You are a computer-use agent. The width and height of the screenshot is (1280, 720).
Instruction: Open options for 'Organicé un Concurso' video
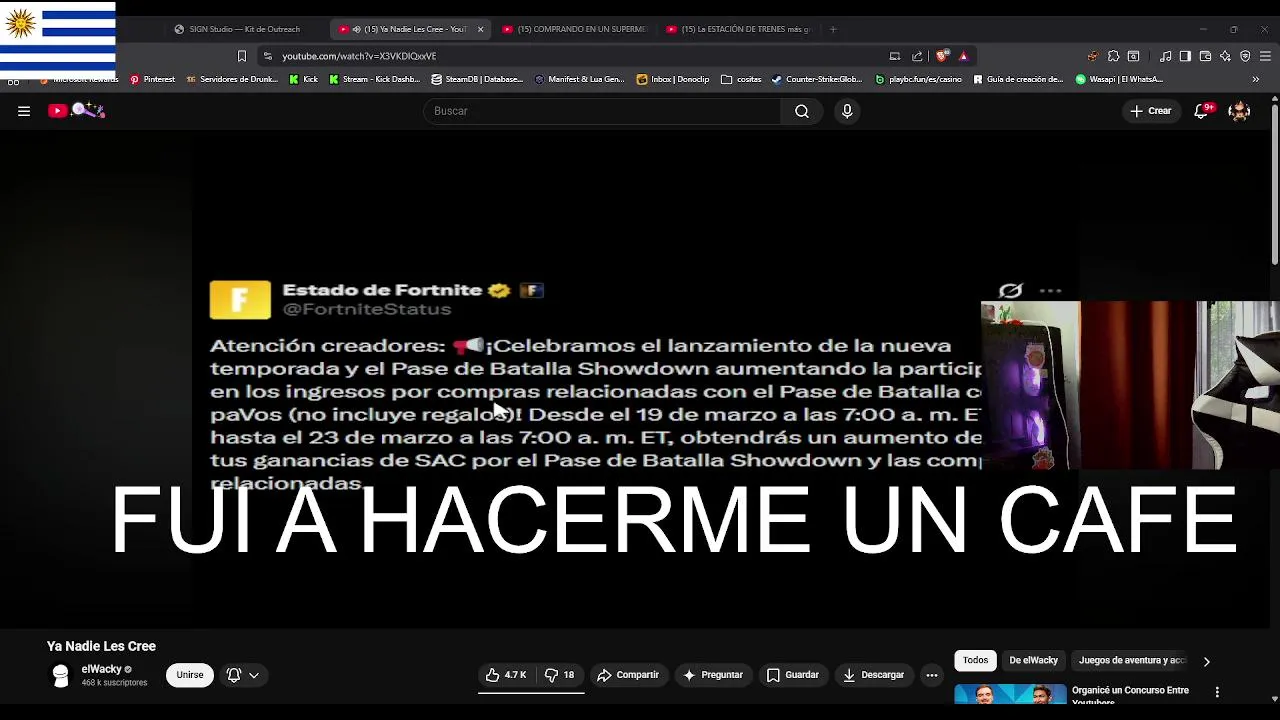tap(1217, 692)
